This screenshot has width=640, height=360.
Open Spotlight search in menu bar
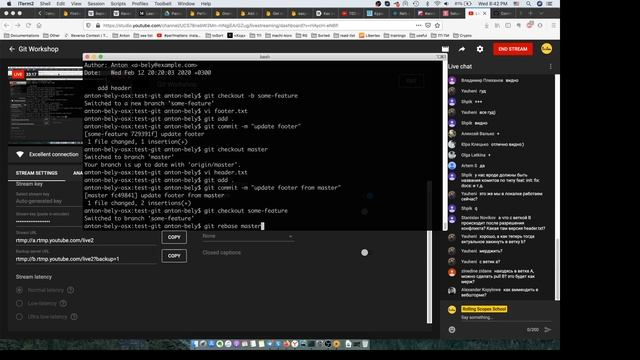pyautogui.click(x=529, y=3)
